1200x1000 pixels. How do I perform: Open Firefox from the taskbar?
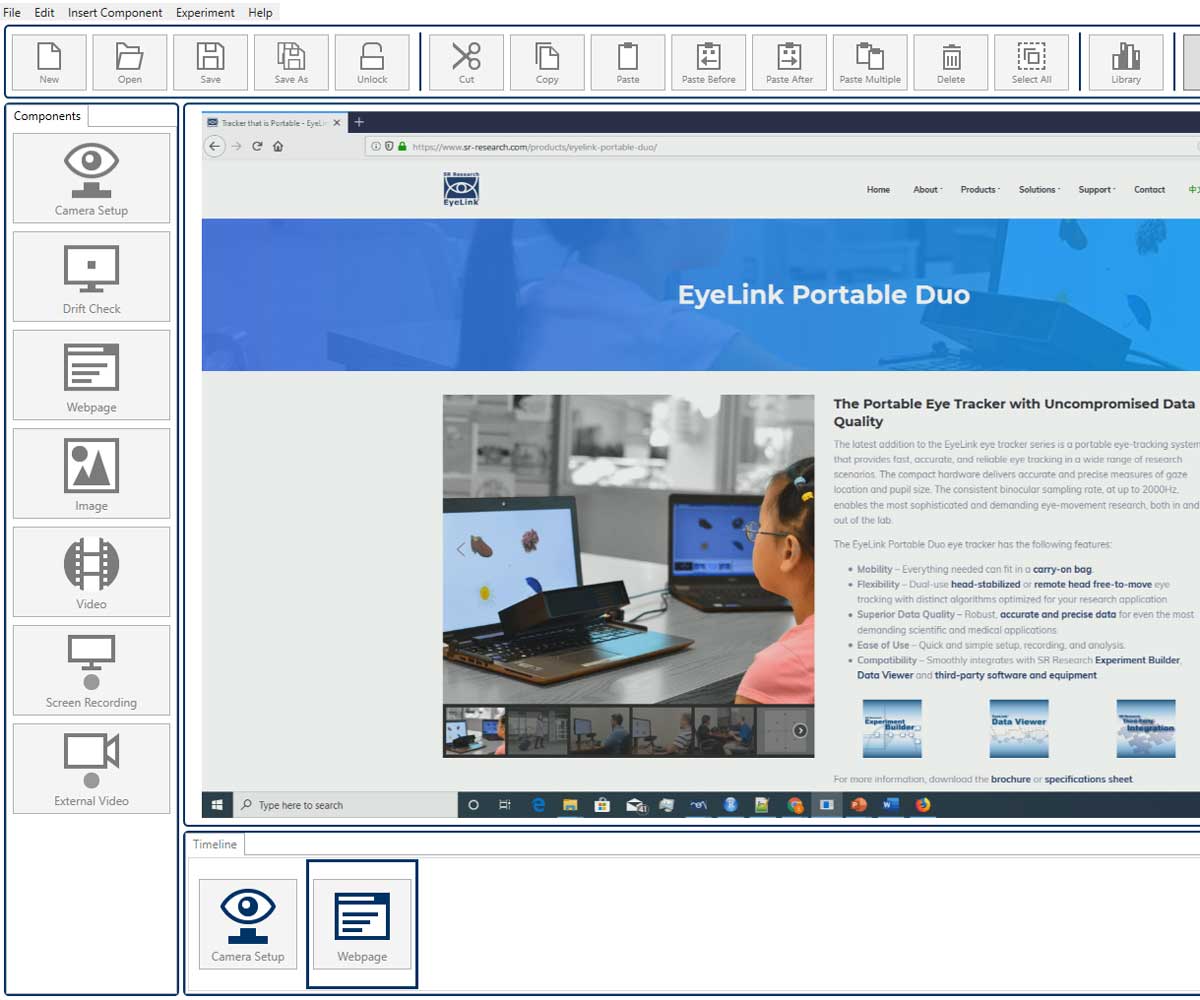pos(922,804)
